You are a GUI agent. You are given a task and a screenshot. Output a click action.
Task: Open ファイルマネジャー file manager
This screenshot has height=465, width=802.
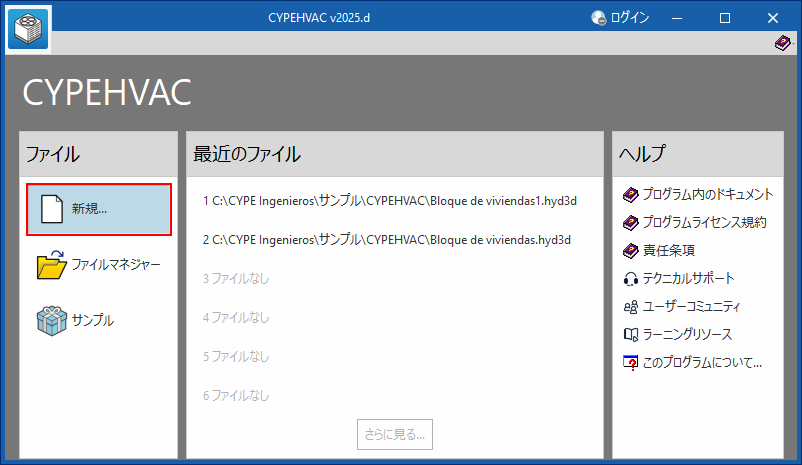(x=99, y=265)
